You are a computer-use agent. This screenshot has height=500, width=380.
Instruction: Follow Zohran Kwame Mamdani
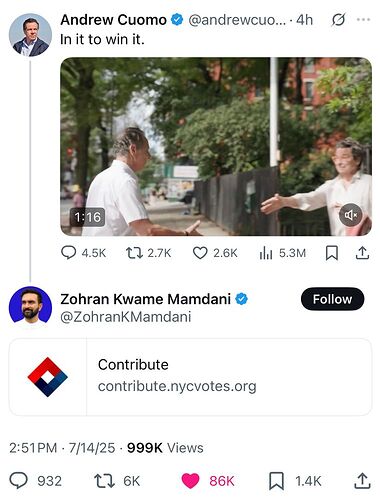tap(332, 299)
